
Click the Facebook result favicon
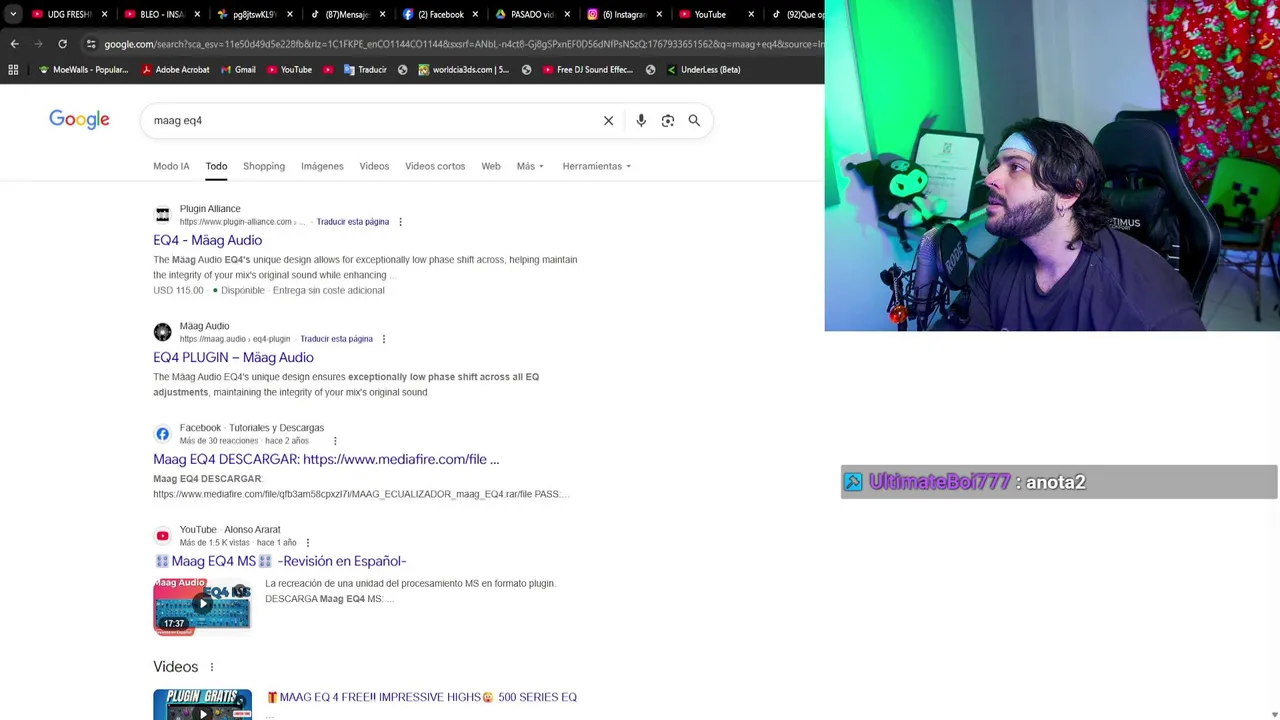[162, 434]
